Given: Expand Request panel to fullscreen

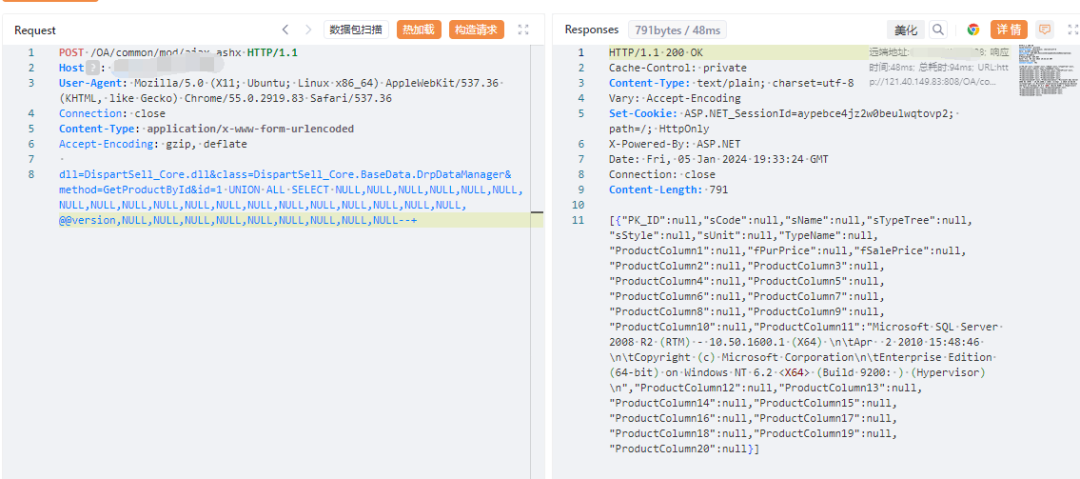Looking at the screenshot, I should (523, 30).
